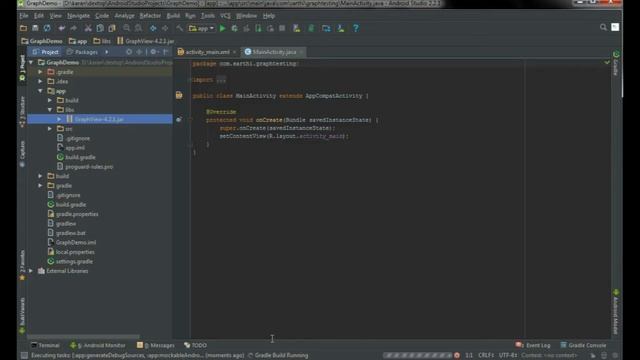Open the Navigate menu
Viewport: 640px width, 360px height.
(x=78, y=16)
